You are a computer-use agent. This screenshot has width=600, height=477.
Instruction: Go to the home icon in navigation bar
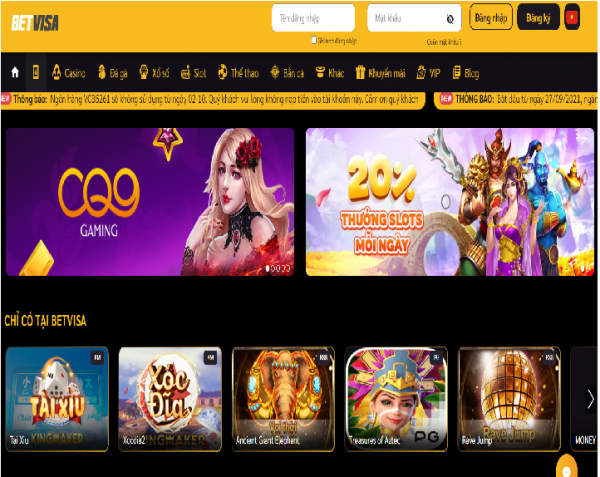click(15, 72)
